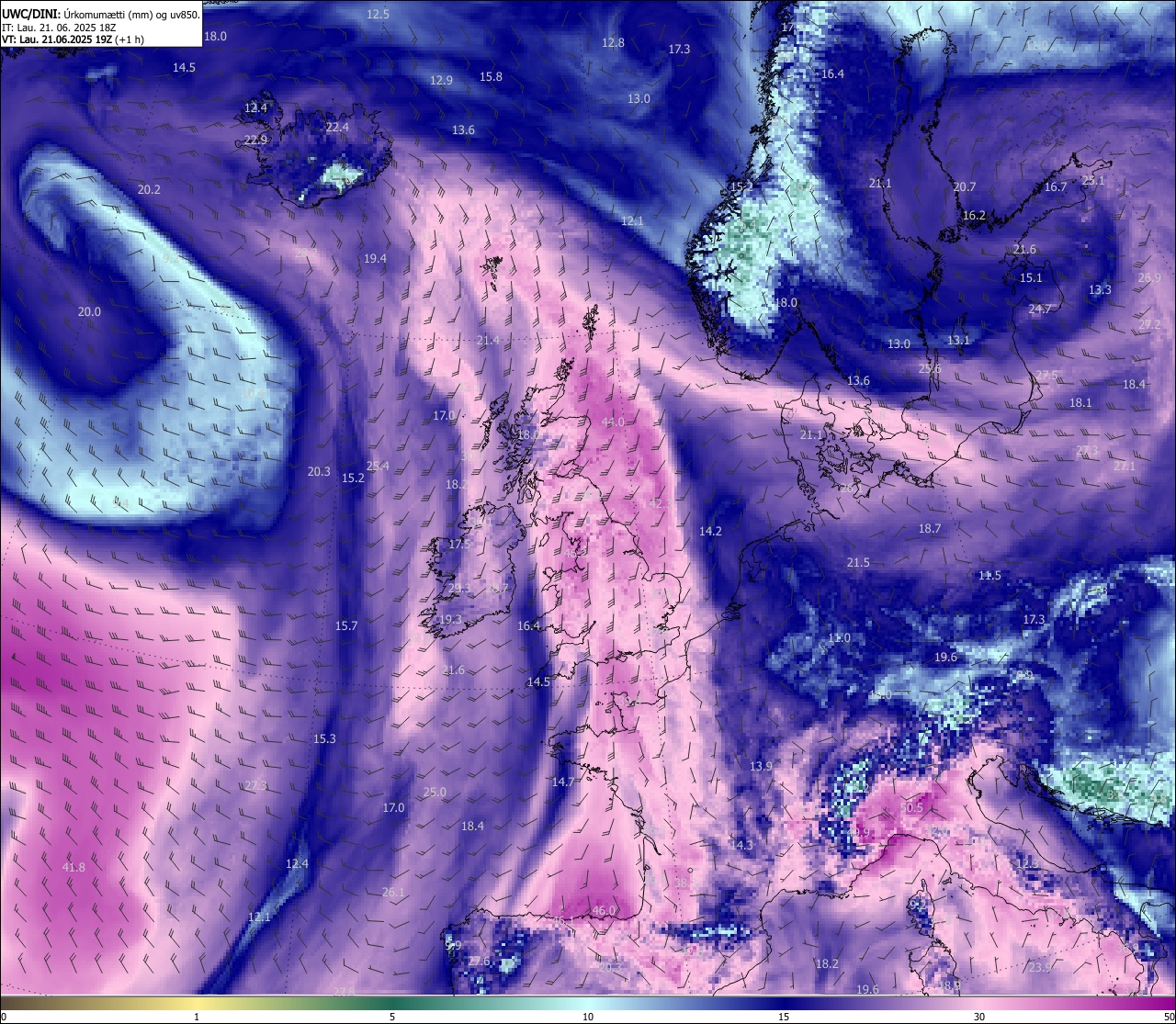Click the 24.7 value over the Baltics

[1040, 309]
